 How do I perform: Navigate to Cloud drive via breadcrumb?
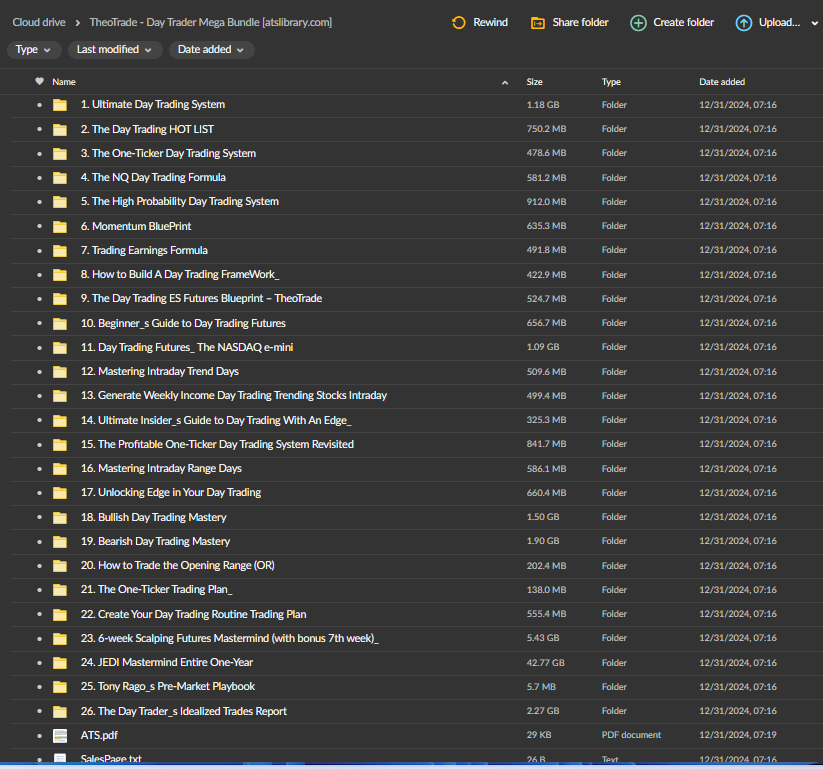[x=38, y=22]
